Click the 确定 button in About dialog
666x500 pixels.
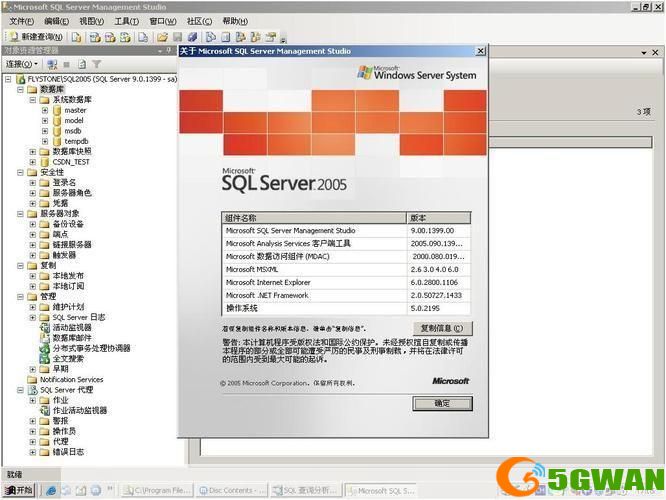point(442,403)
